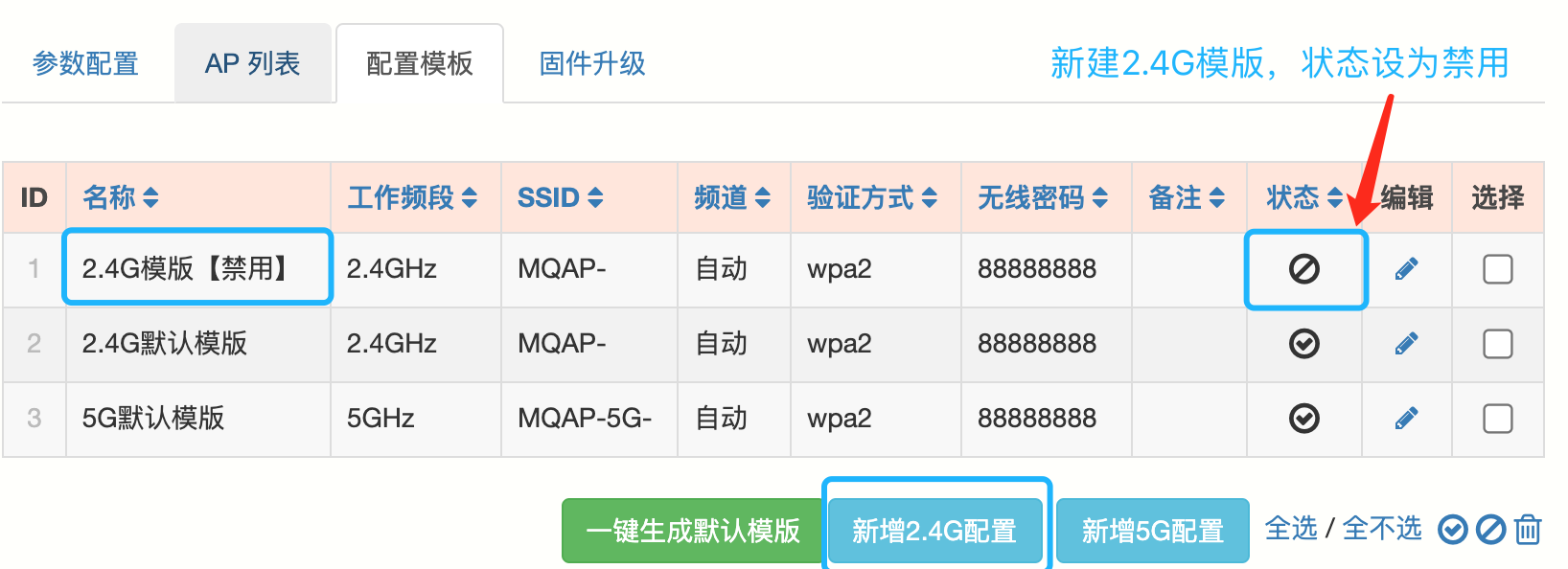1568x569 pixels.
Task: Click the bottom bulk enable checkmark icon
Action: click(x=1452, y=530)
